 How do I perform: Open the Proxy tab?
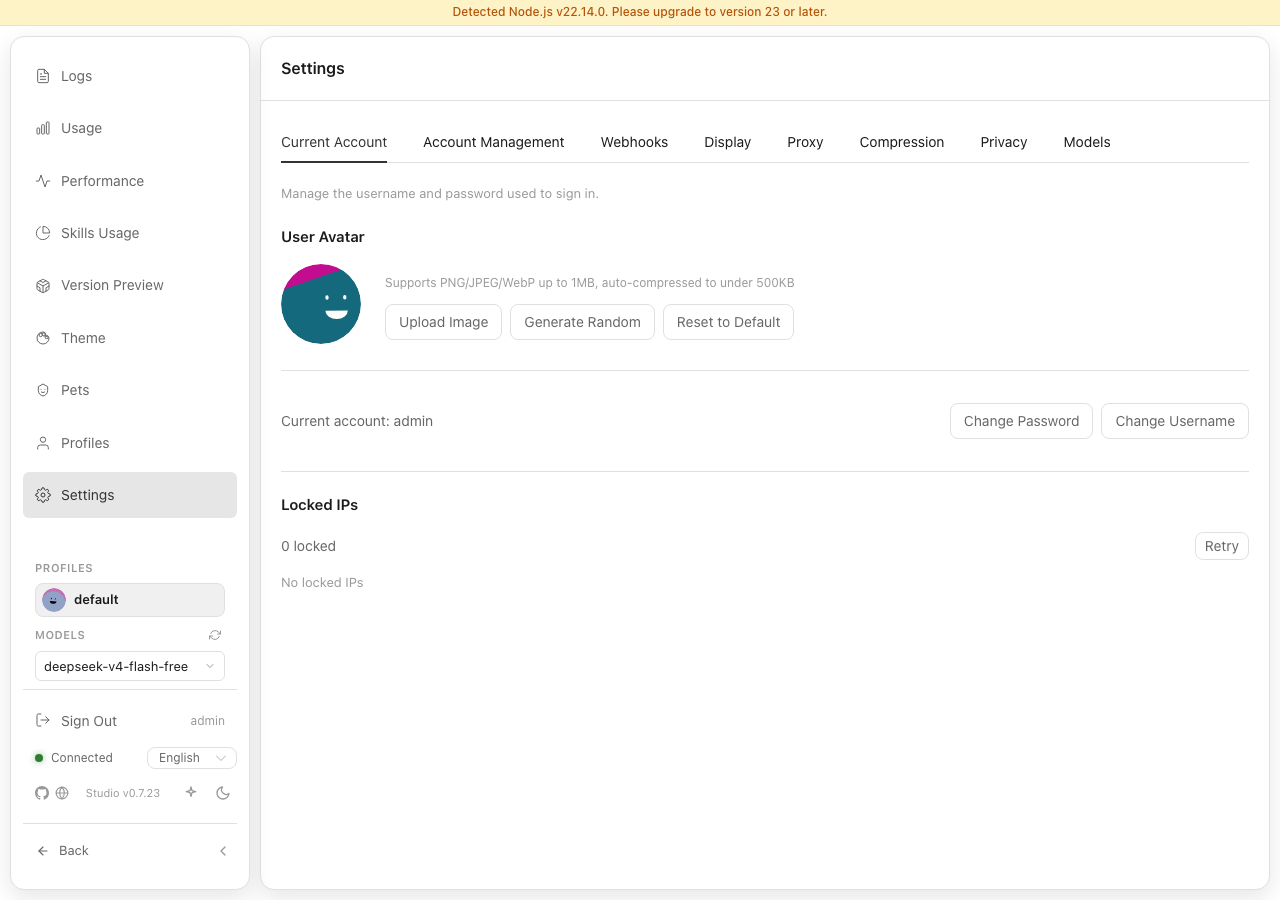805,142
